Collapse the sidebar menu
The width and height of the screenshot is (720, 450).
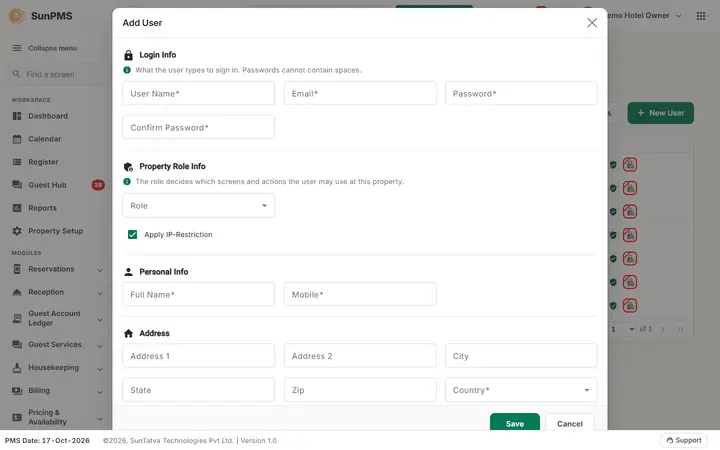point(45,48)
